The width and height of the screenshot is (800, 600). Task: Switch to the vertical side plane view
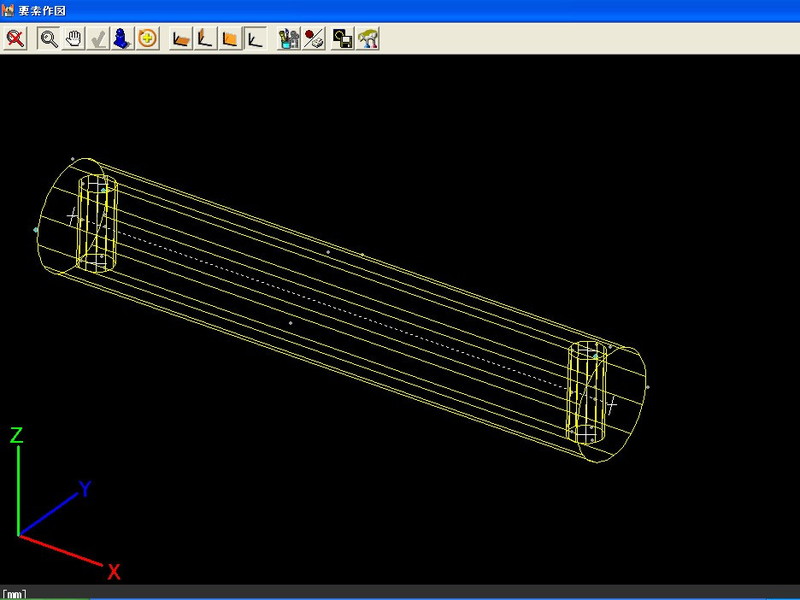coord(206,39)
